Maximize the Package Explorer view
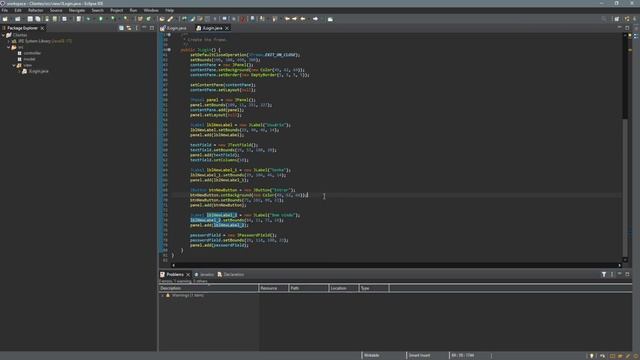The width and height of the screenshot is (640, 360). pos(152,28)
